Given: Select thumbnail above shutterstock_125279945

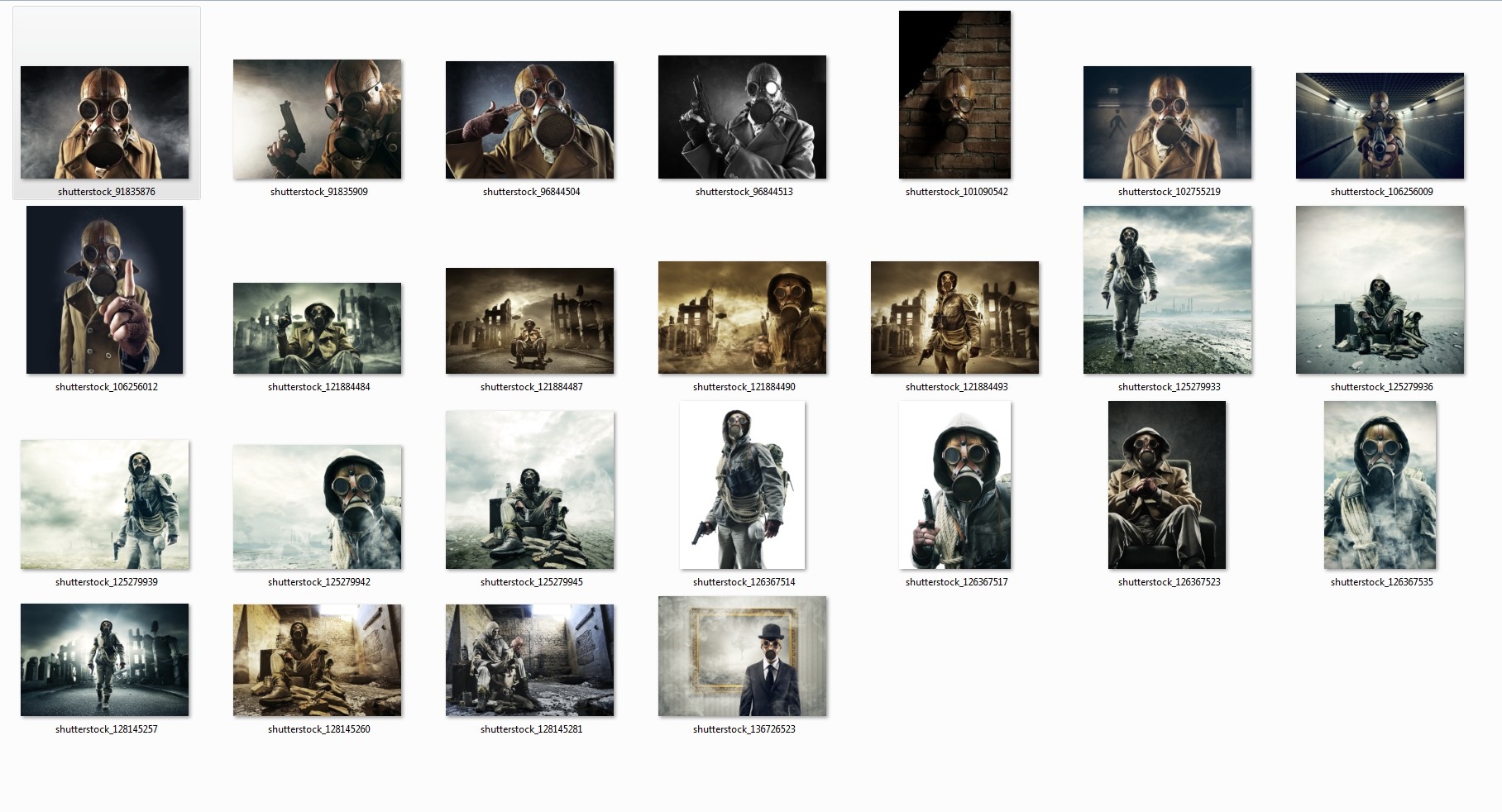Looking at the screenshot, I should pyautogui.click(x=530, y=490).
